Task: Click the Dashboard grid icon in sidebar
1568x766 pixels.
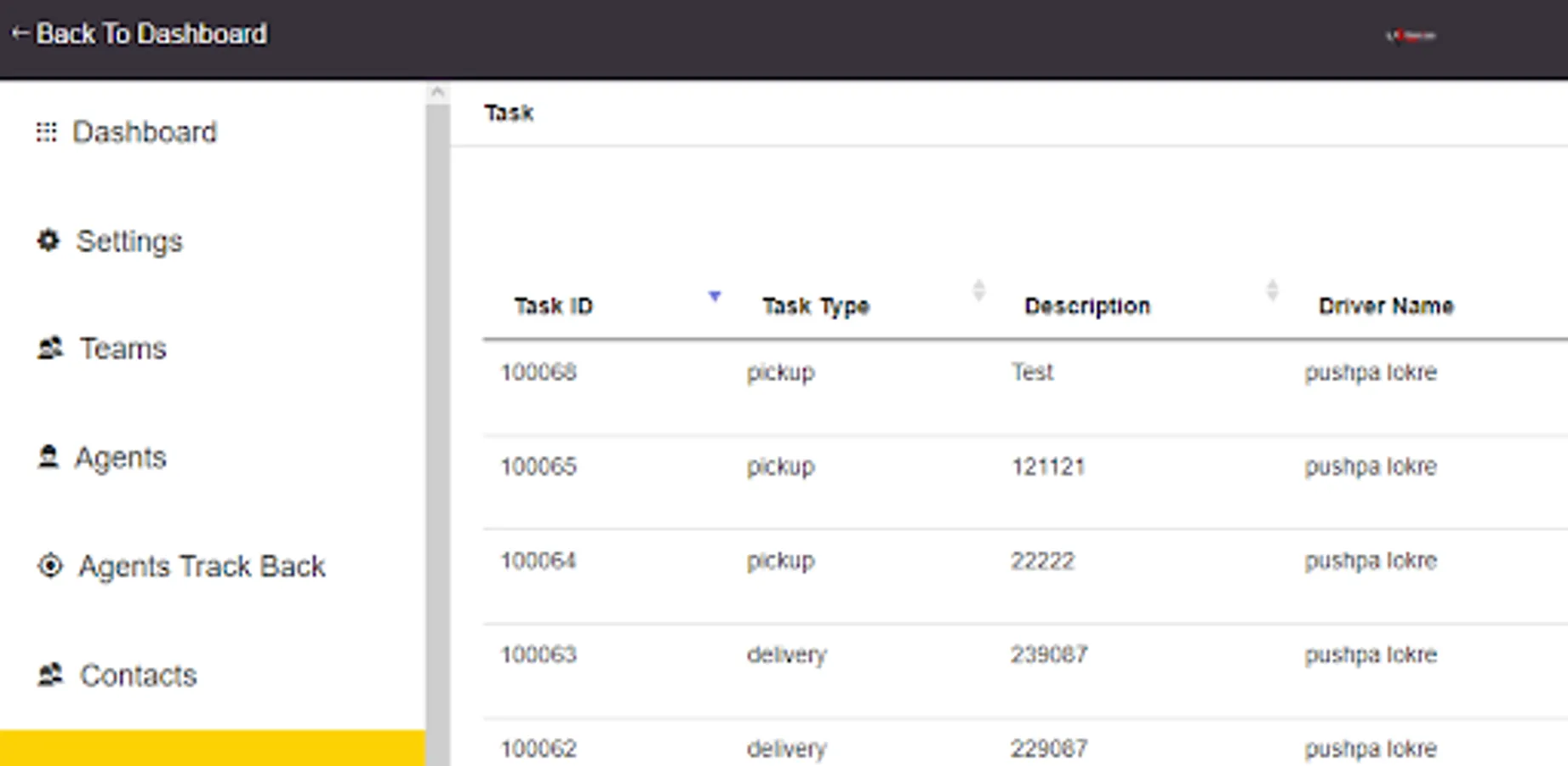Action: (46, 132)
